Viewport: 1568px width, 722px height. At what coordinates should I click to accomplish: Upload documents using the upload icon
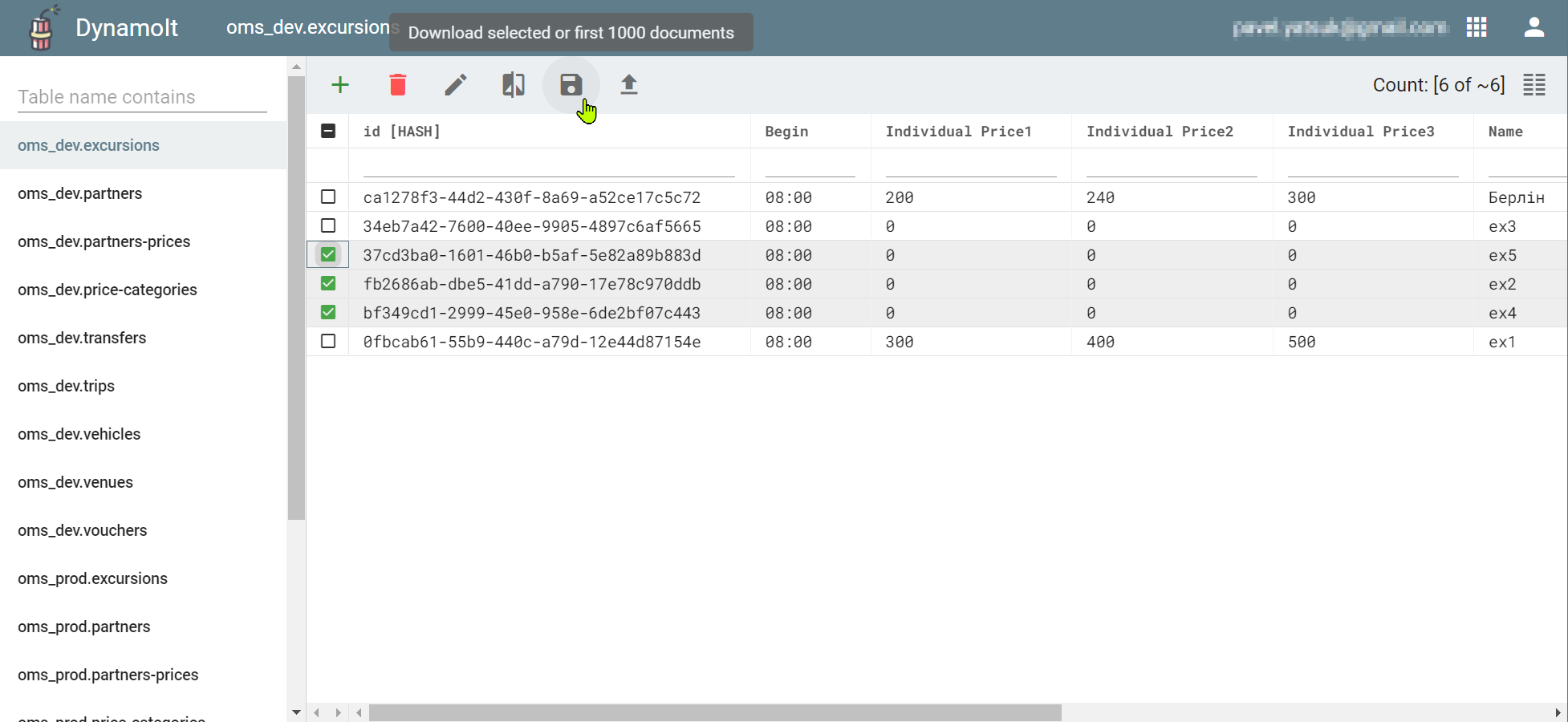pos(629,84)
